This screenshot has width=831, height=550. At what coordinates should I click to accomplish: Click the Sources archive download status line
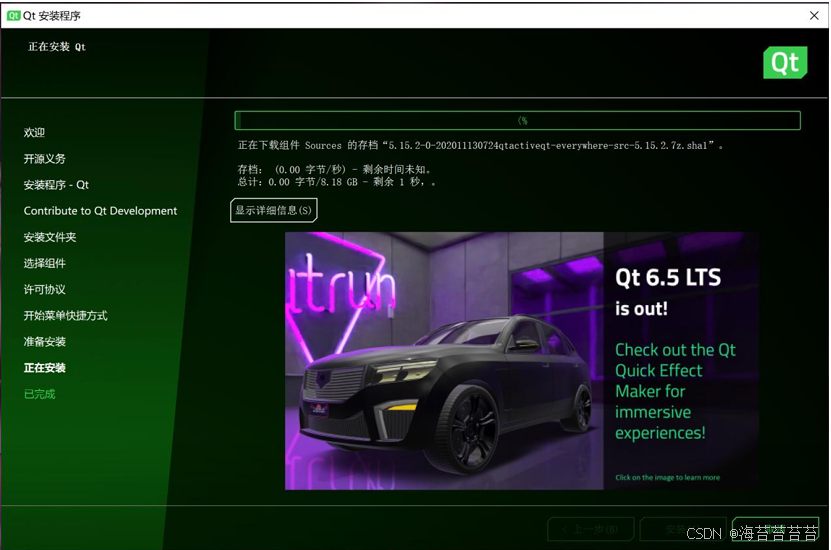point(480,145)
